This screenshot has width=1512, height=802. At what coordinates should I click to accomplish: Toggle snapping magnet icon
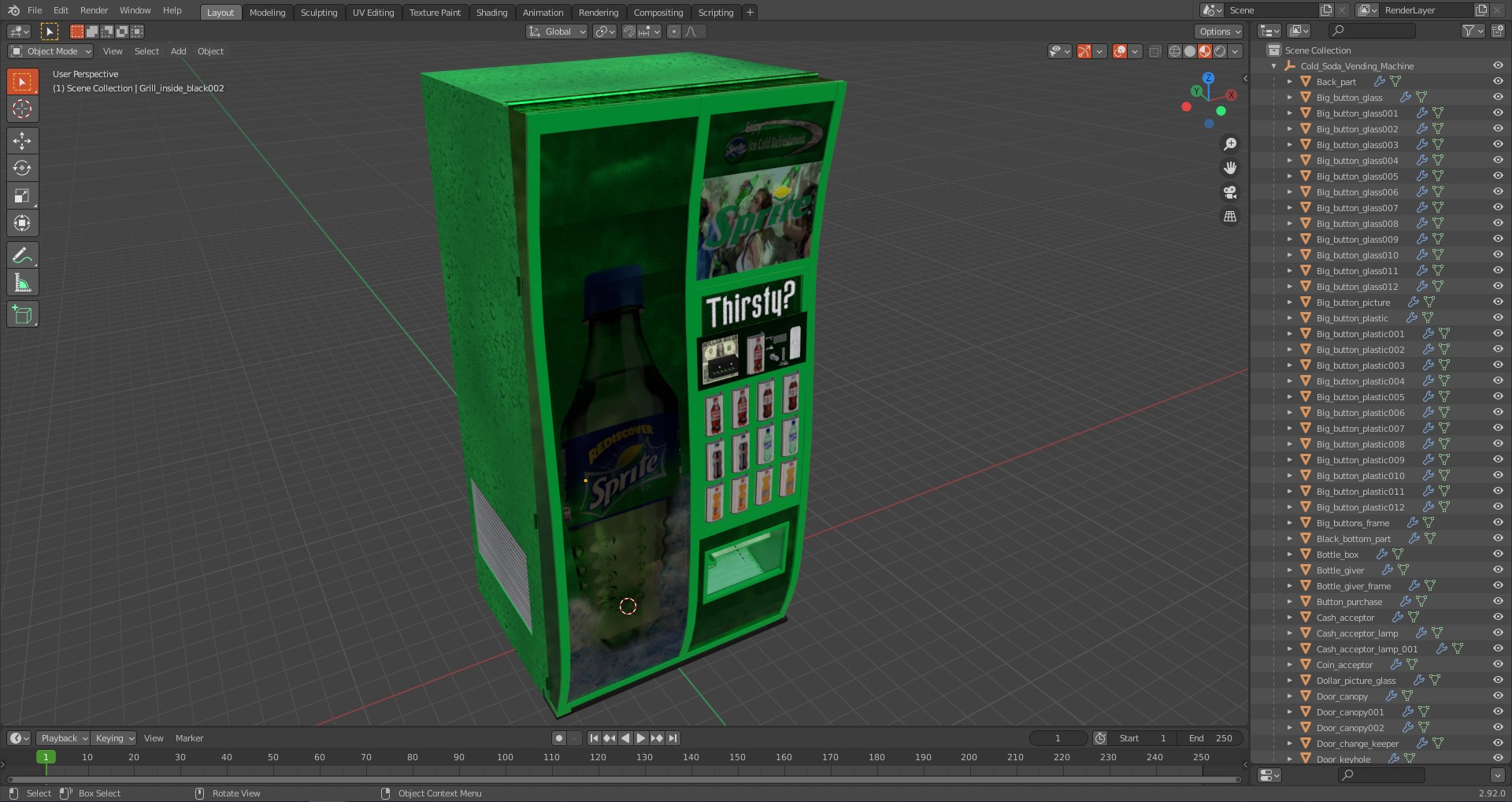pos(628,32)
